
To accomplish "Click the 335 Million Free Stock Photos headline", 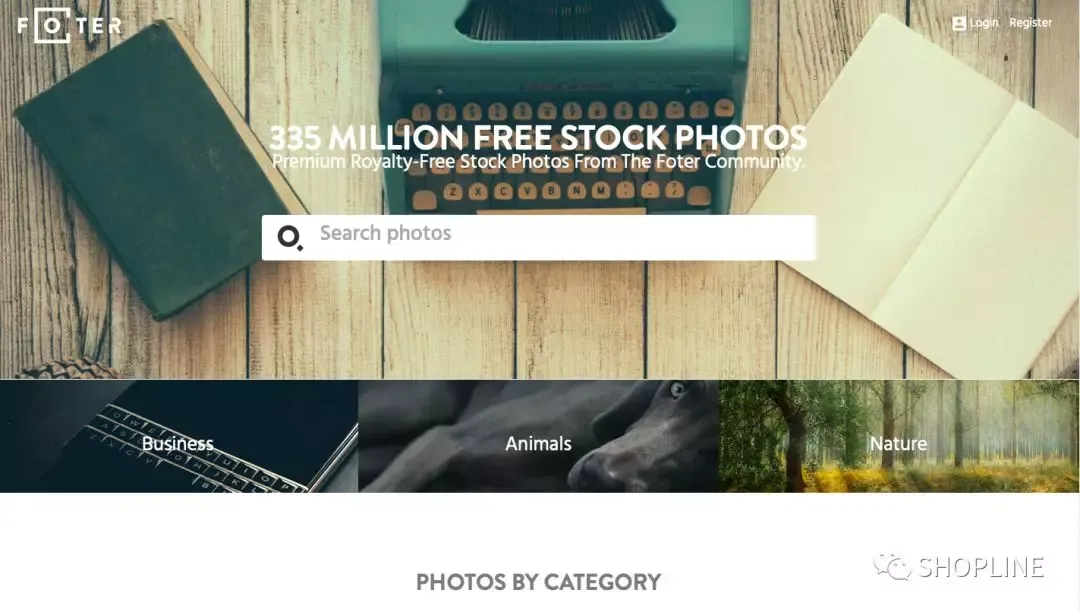I will click(x=538, y=138).
